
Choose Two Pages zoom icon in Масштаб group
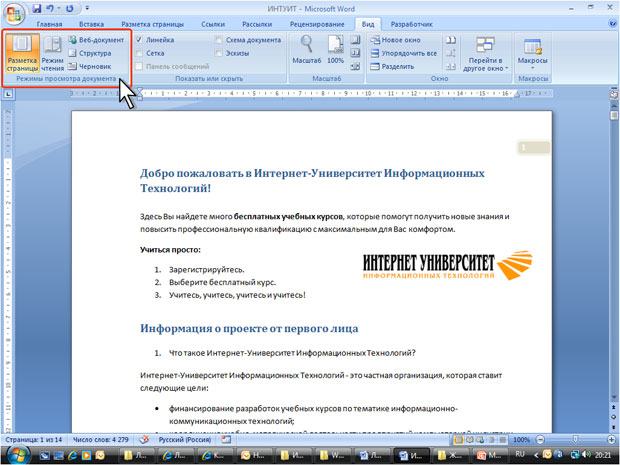point(355,53)
